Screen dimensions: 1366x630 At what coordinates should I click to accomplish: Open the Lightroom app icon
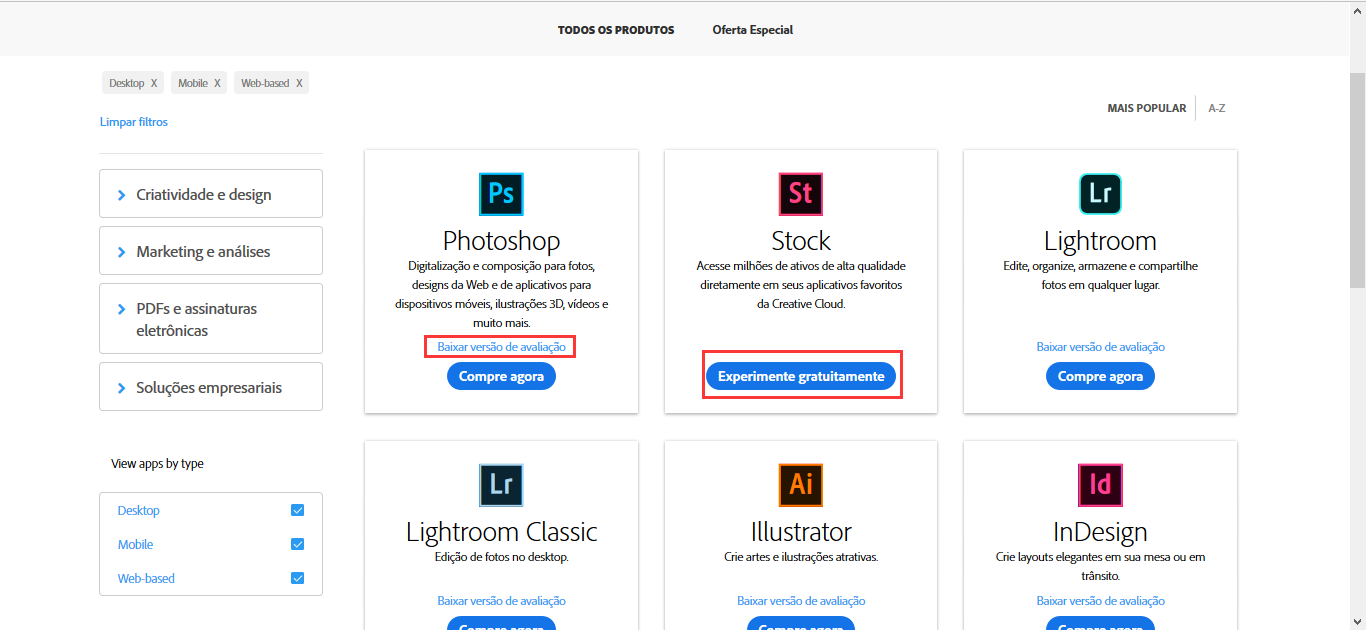[1099, 193]
